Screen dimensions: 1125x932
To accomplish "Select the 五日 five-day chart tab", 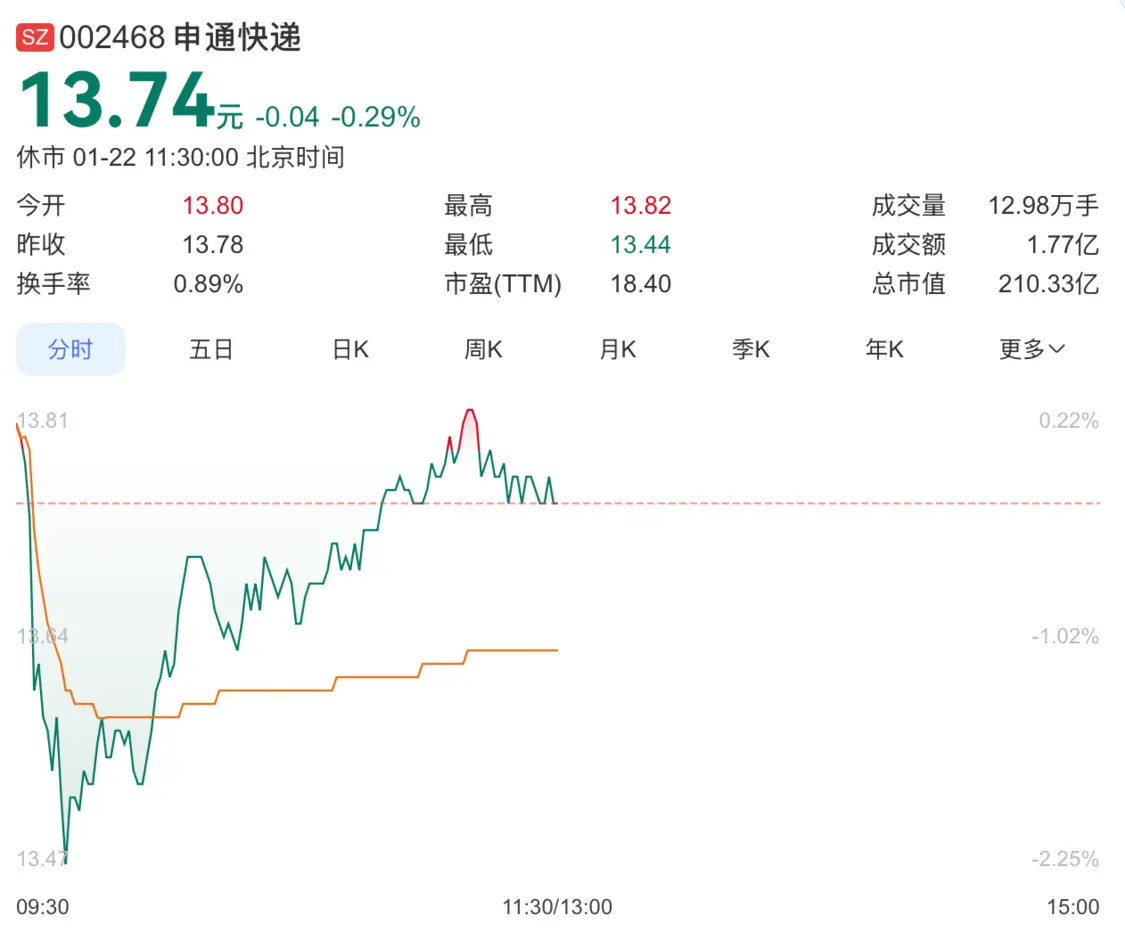I will 211,349.
